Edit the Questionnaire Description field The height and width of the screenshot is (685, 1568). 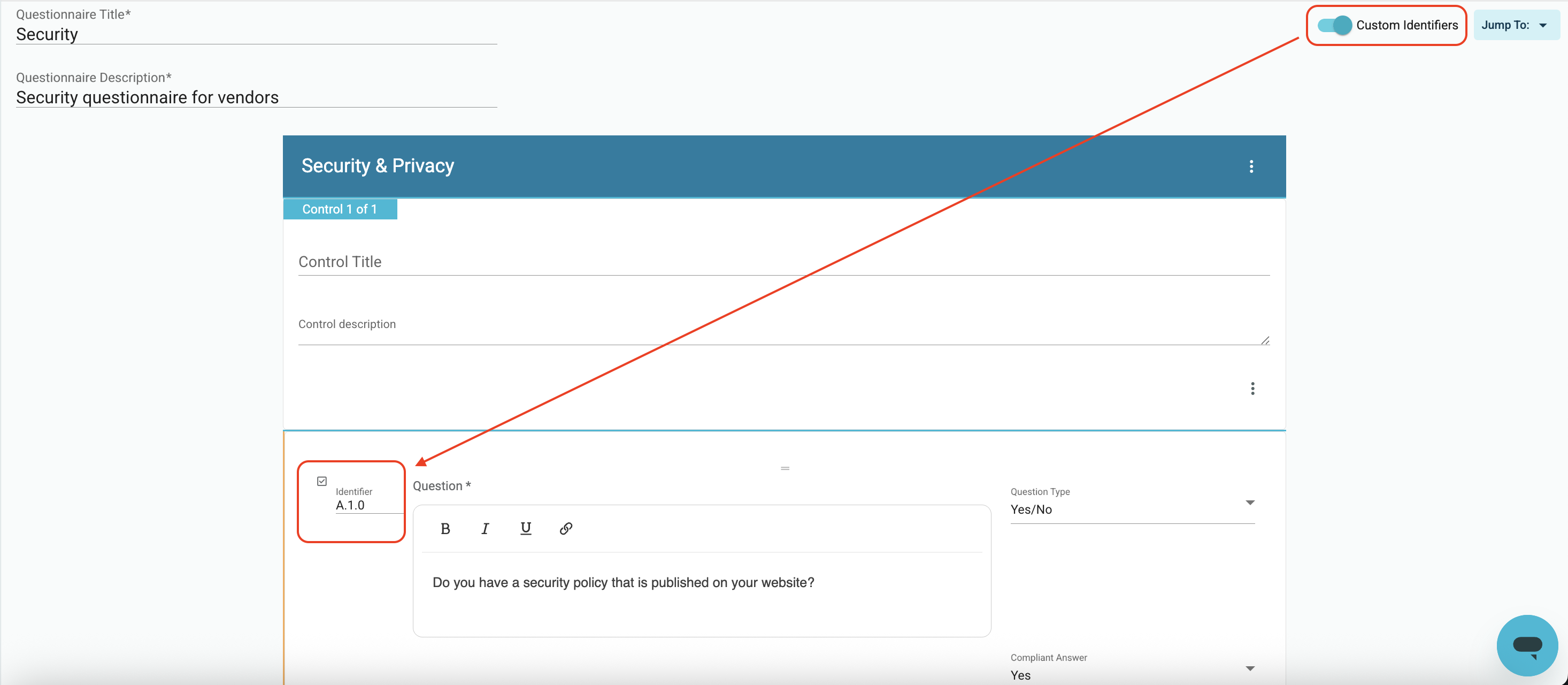[256, 97]
